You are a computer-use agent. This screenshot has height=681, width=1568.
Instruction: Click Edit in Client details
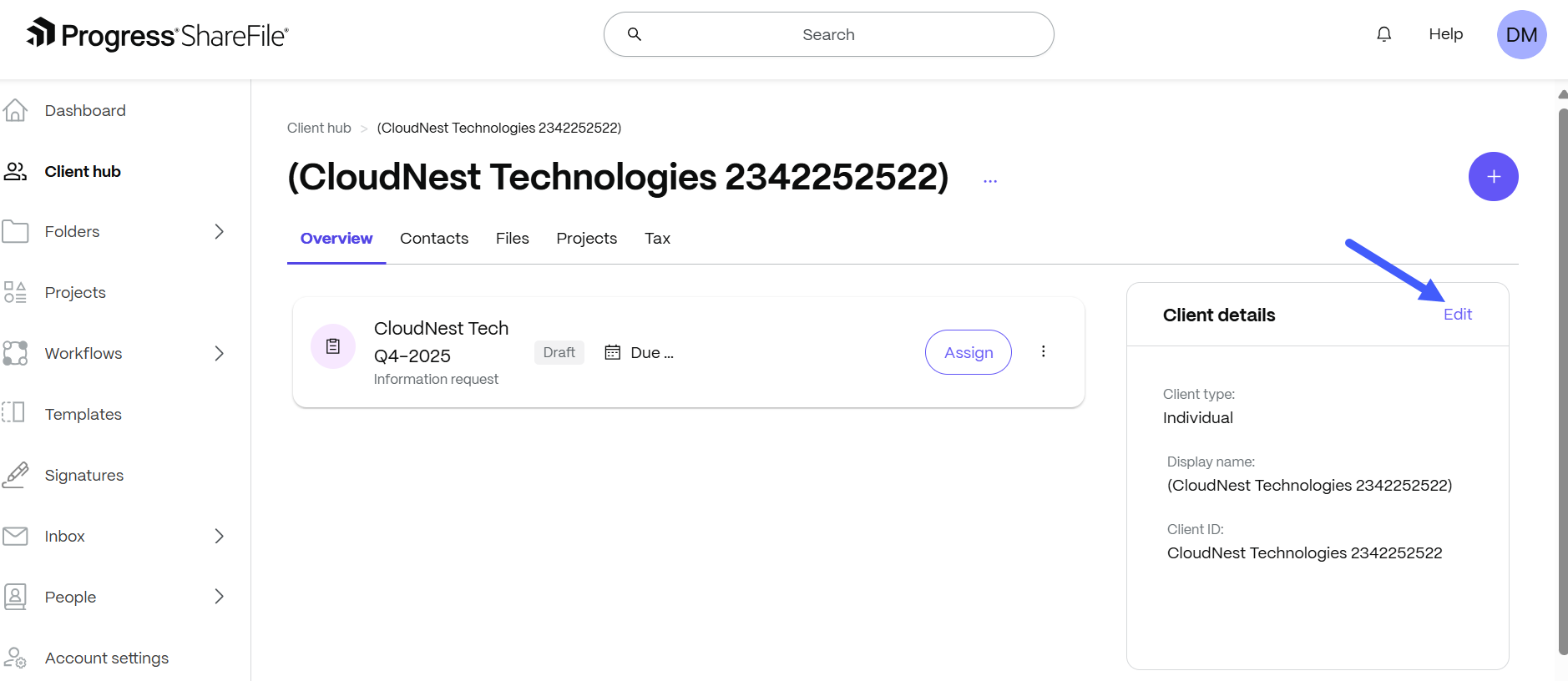[1457, 315]
